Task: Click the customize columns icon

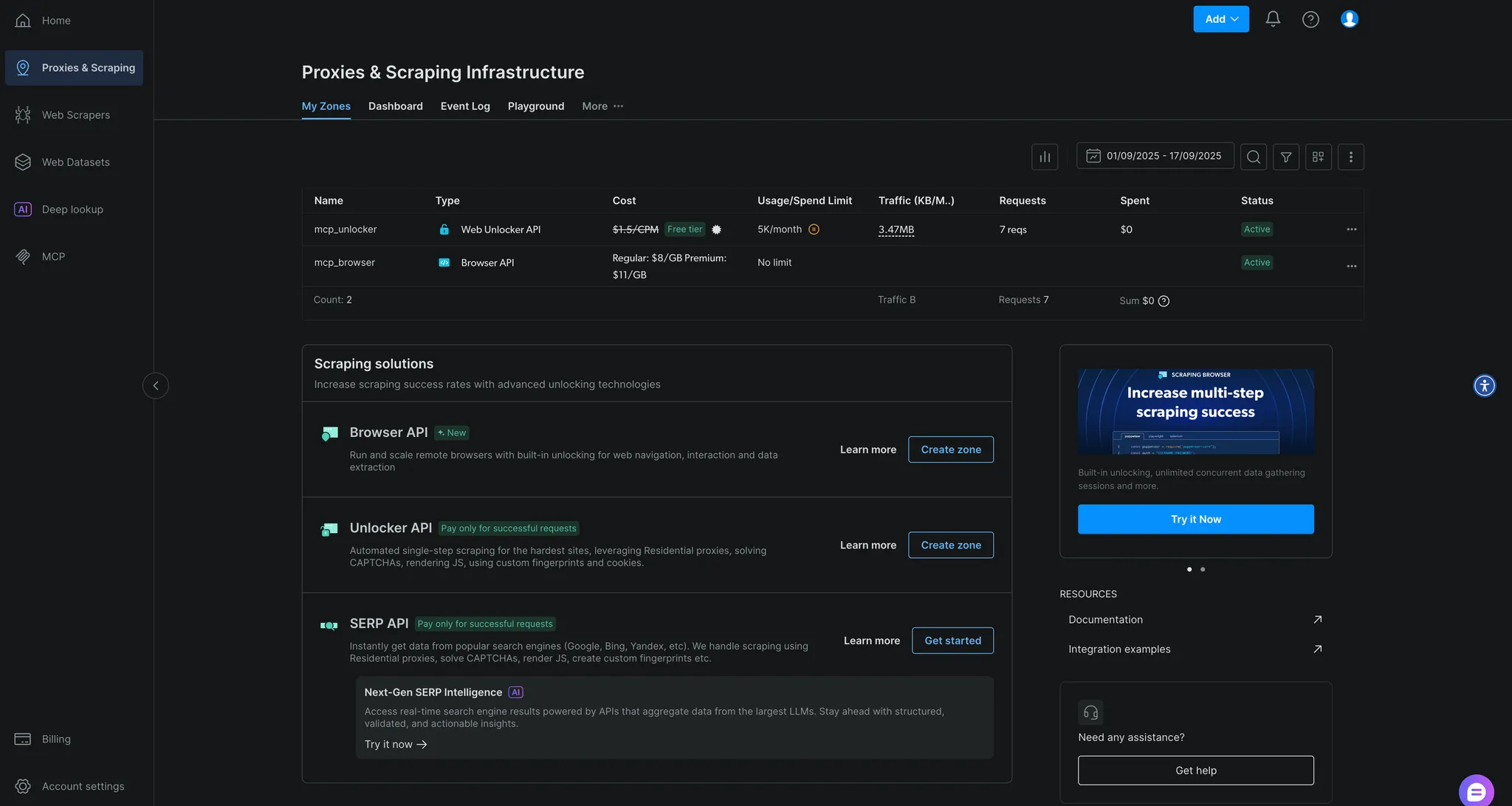Action: tap(1319, 156)
